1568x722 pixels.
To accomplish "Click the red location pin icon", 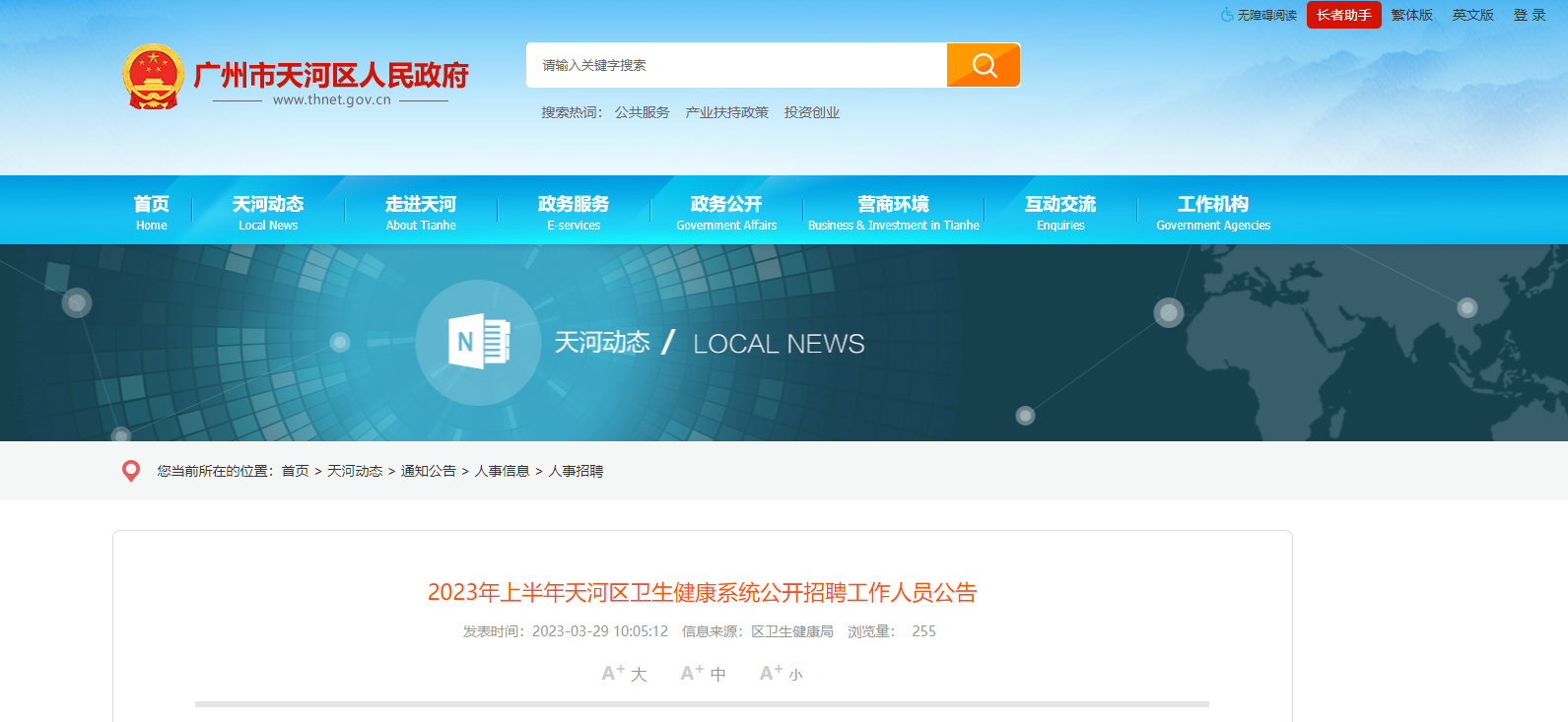I will click(x=130, y=471).
